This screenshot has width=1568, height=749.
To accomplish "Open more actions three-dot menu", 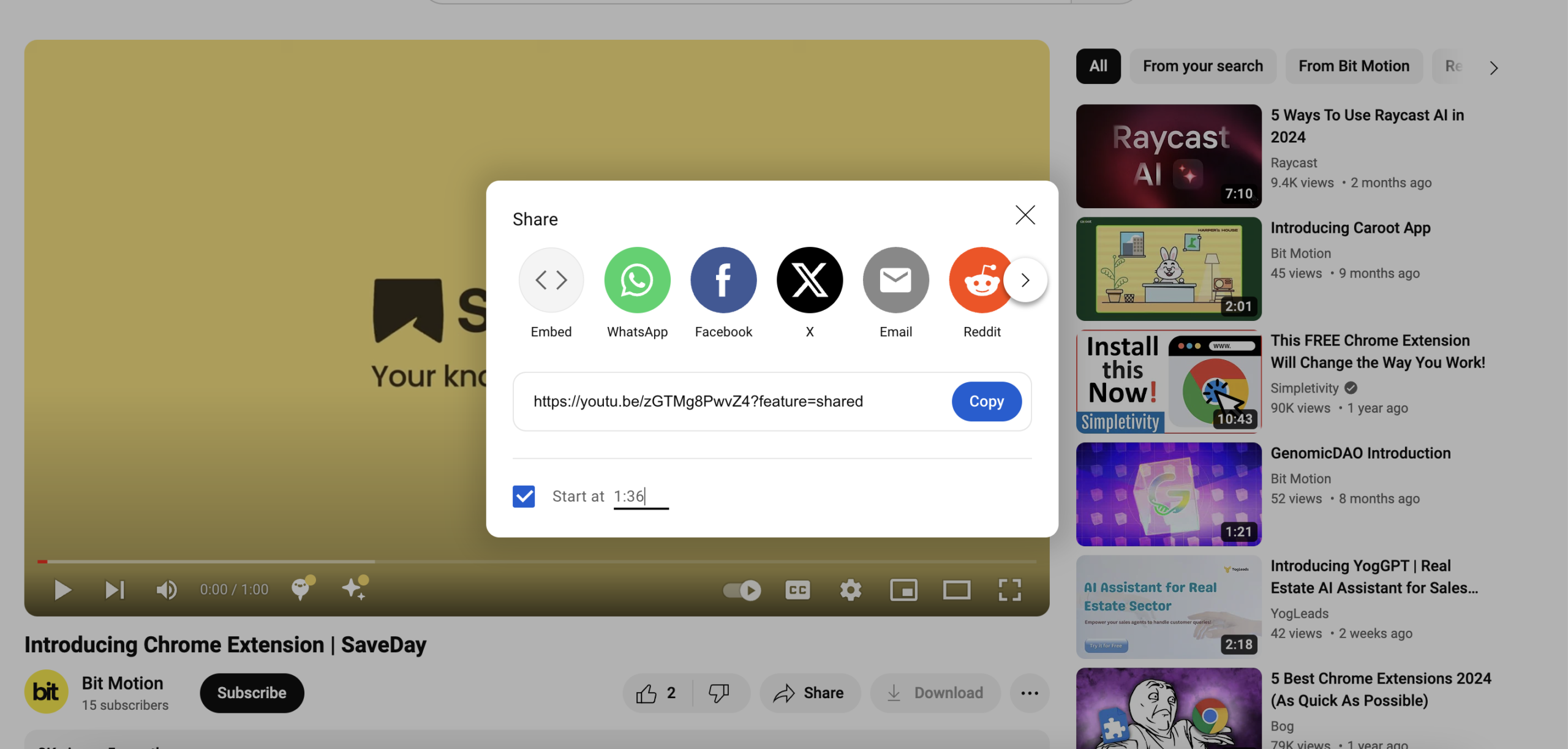I will click(x=1030, y=693).
